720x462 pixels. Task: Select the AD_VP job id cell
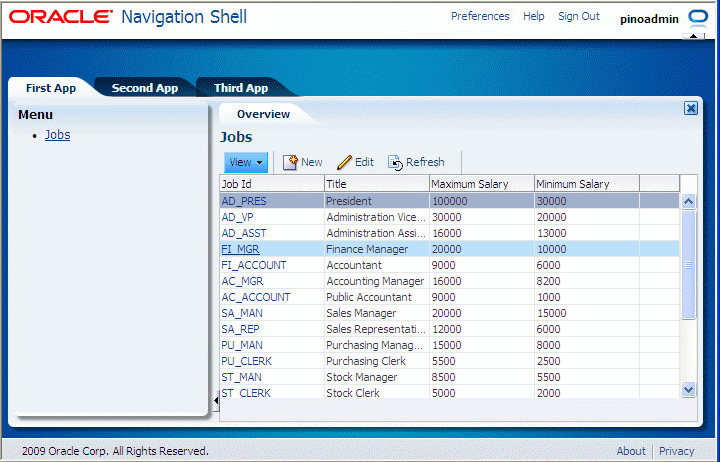pos(272,217)
